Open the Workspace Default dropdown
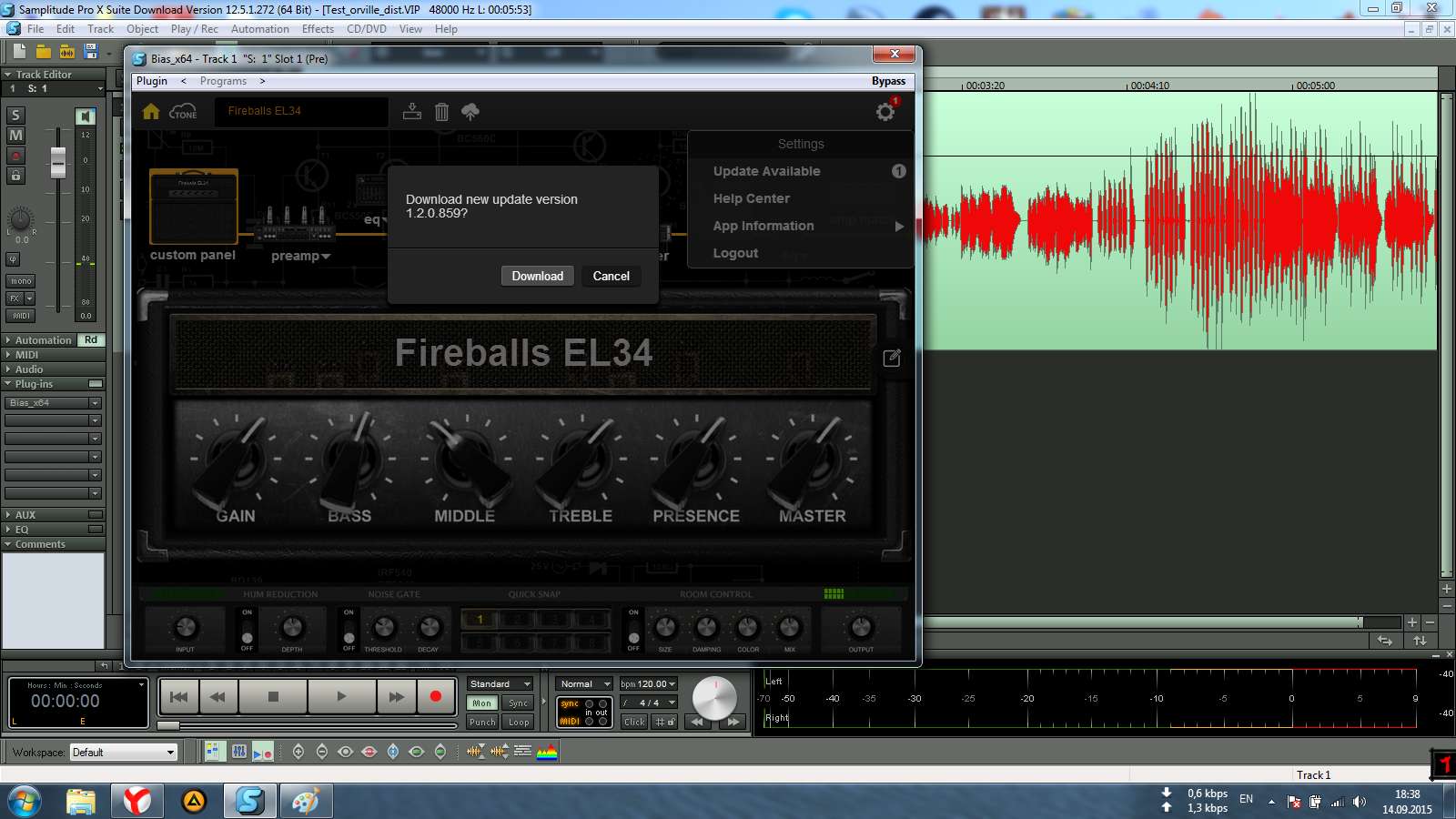 click(124, 753)
